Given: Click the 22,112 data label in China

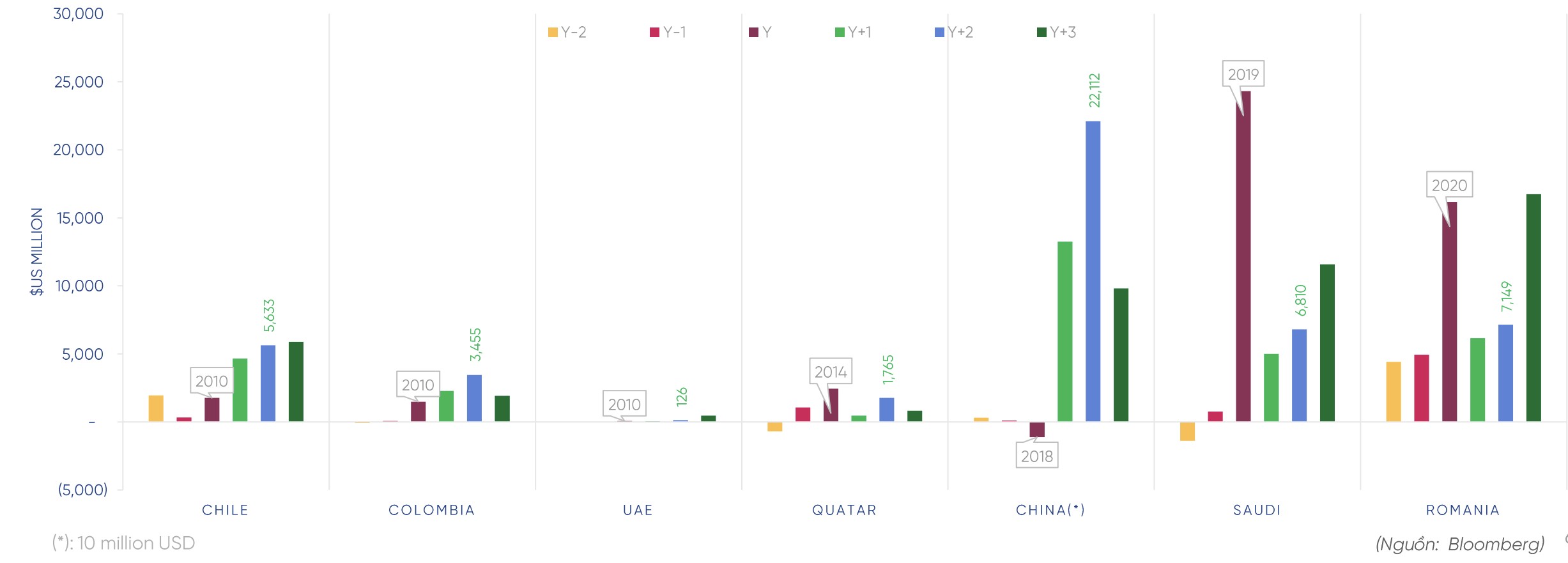Looking at the screenshot, I should coord(1095,90).
